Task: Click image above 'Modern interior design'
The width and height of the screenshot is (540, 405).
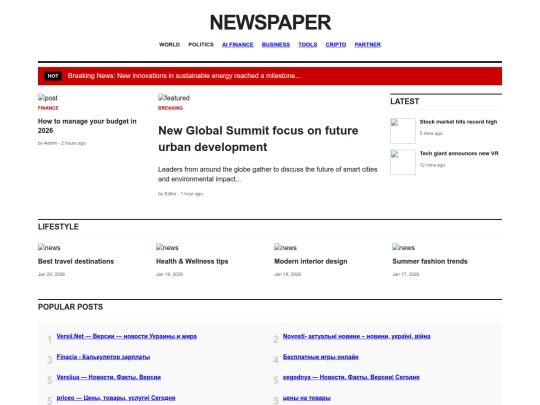Action: click(285, 247)
